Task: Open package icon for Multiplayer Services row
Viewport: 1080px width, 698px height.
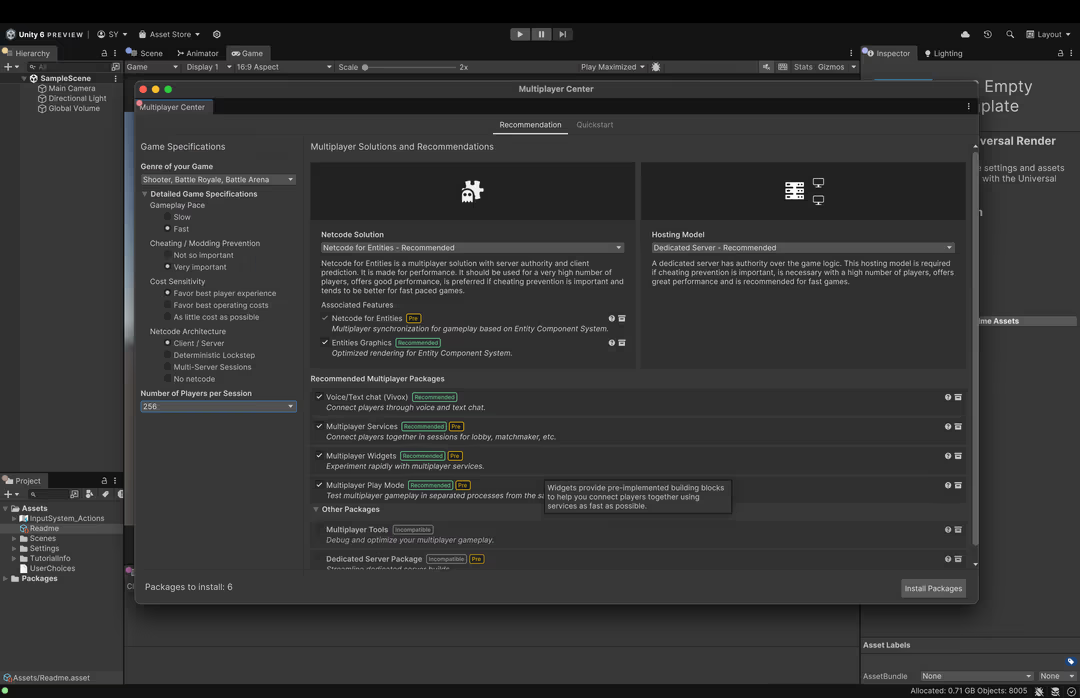Action: [x=958, y=427]
